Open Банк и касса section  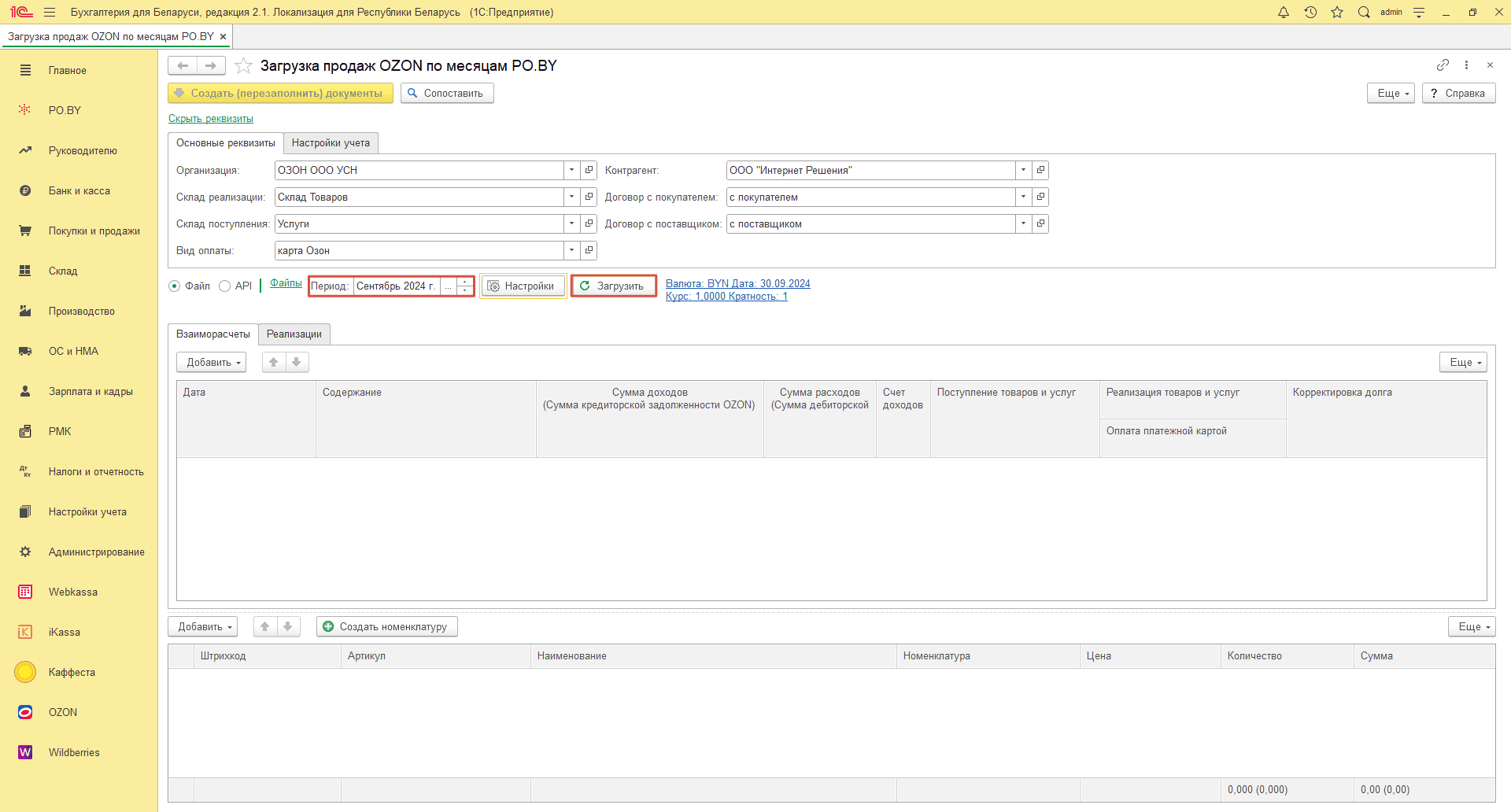79,190
